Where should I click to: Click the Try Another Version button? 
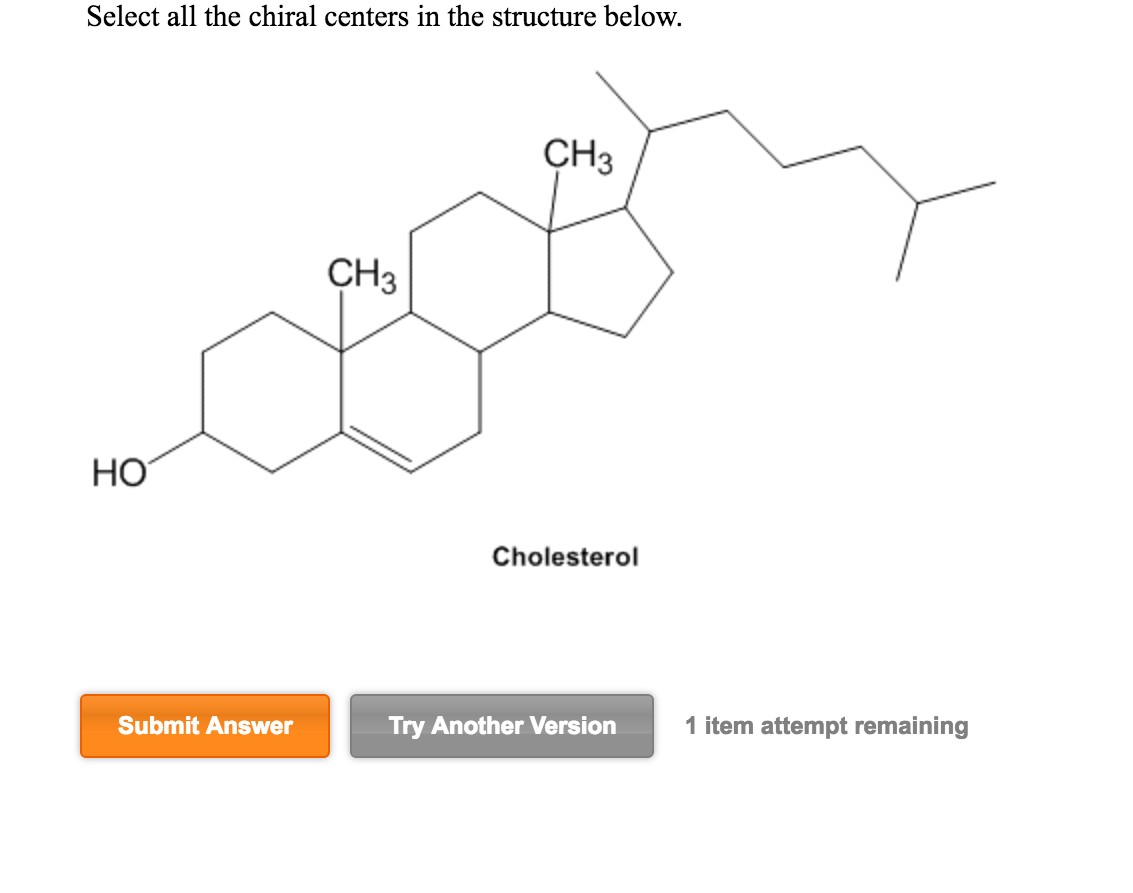point(501,726)
